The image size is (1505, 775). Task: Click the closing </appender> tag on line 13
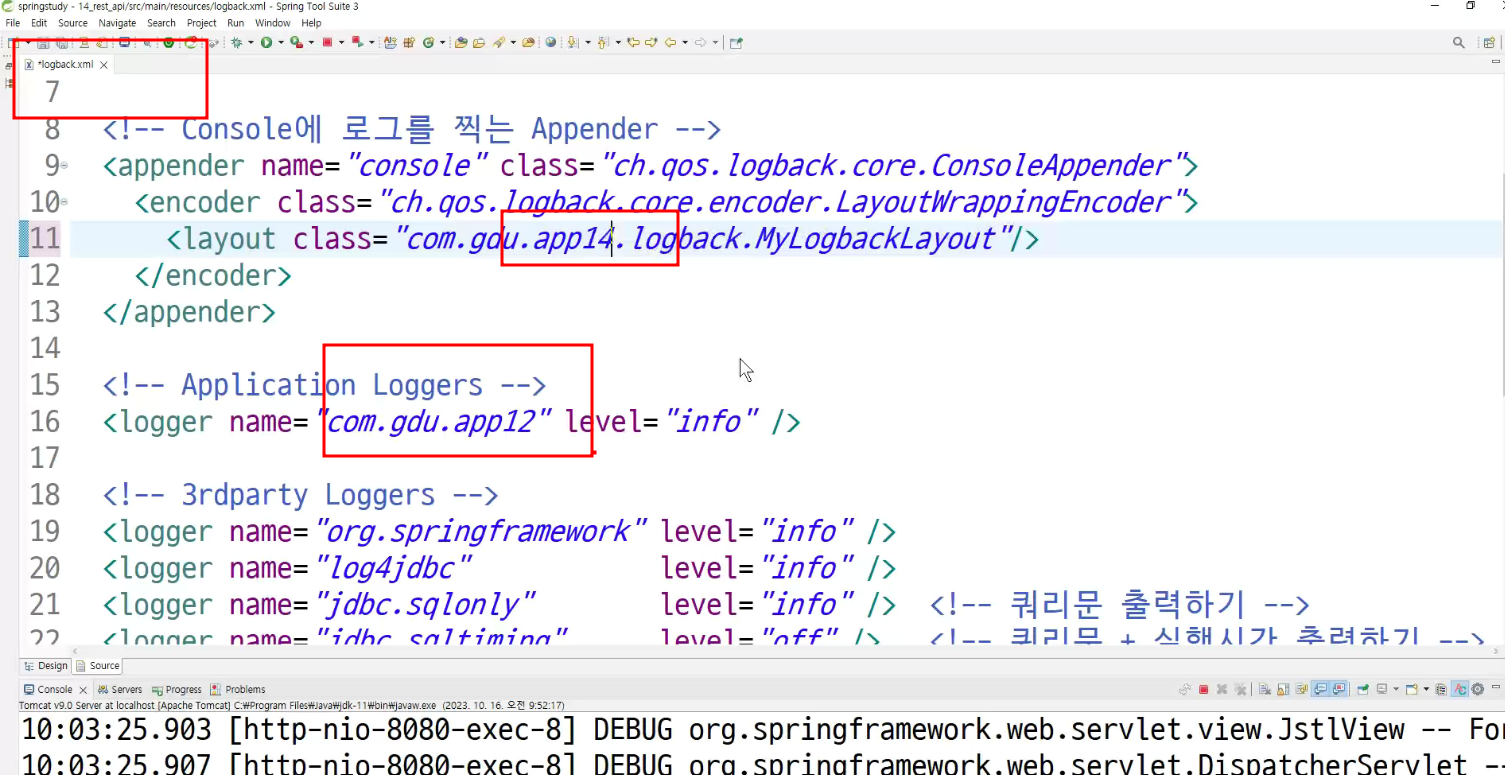coord(189,312)
